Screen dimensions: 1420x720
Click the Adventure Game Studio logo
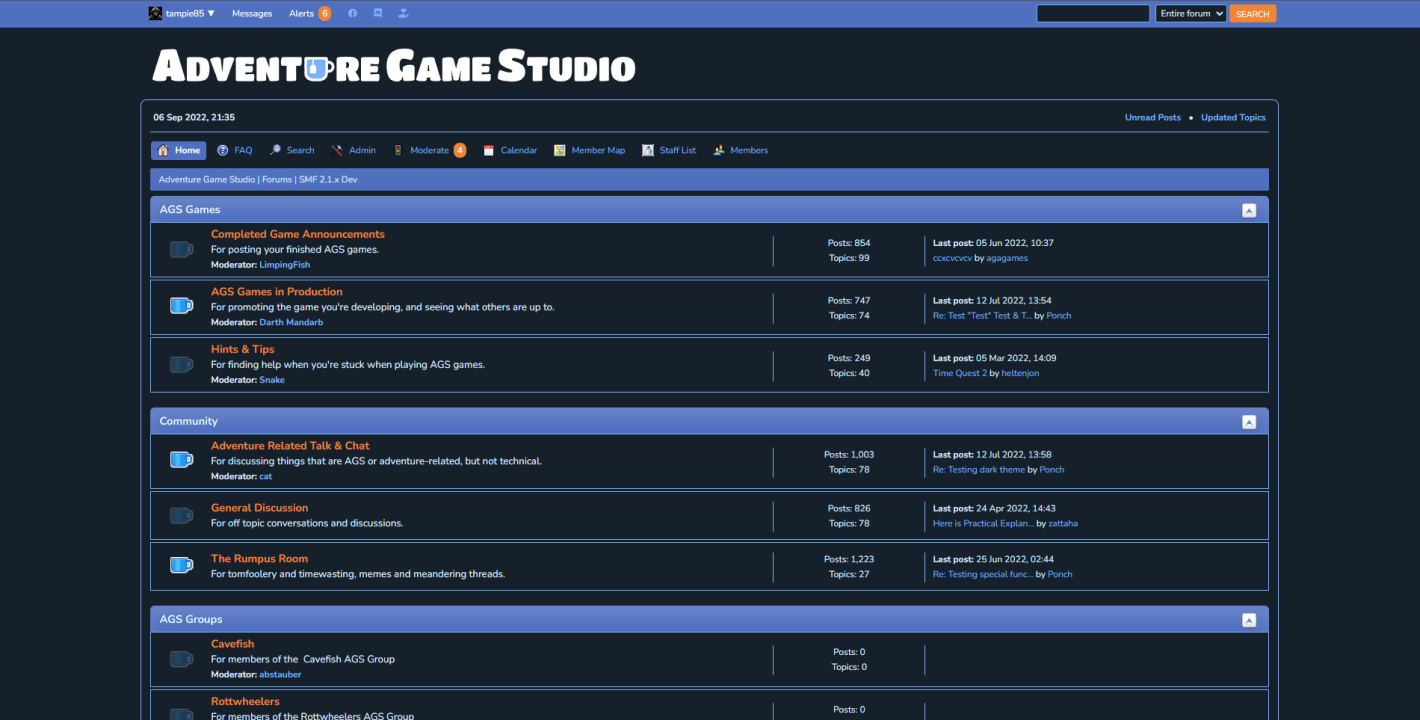pyautogui.click(x=394, y=66)
